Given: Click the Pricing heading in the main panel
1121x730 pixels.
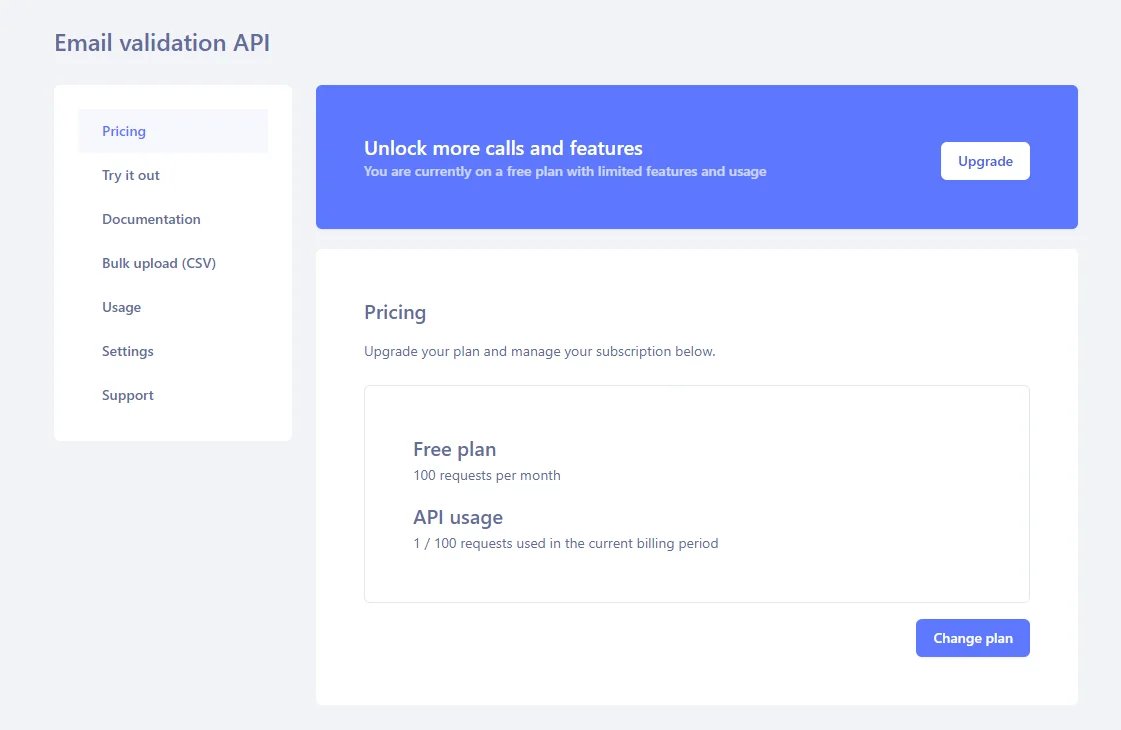Looking at the screenshot, I should pyautogui.click(x=394, y=312).
